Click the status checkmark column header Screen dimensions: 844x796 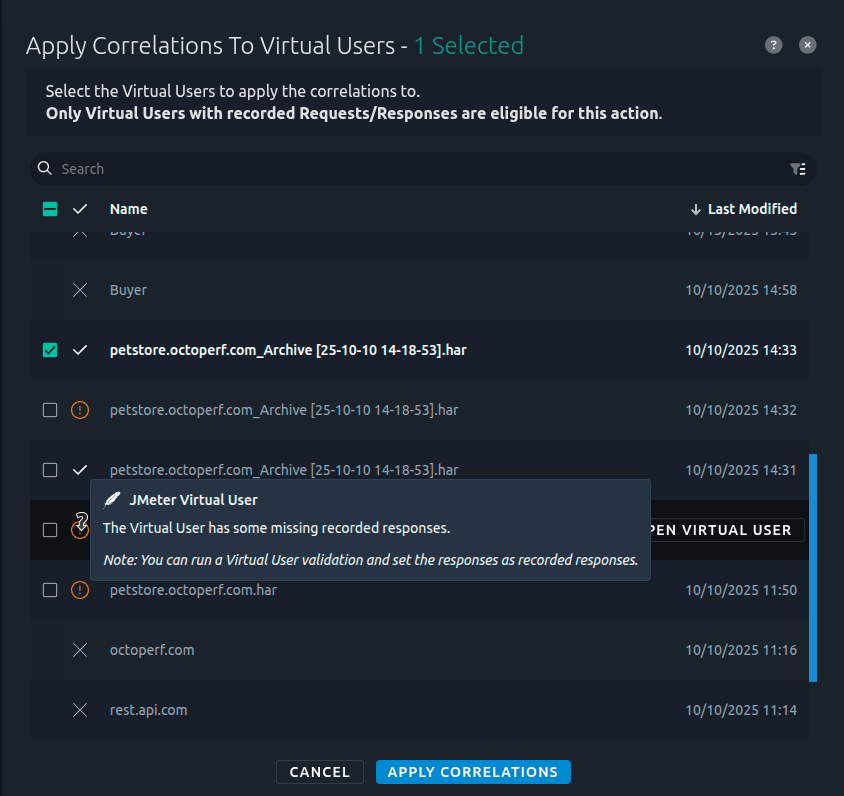coord(80,209)
